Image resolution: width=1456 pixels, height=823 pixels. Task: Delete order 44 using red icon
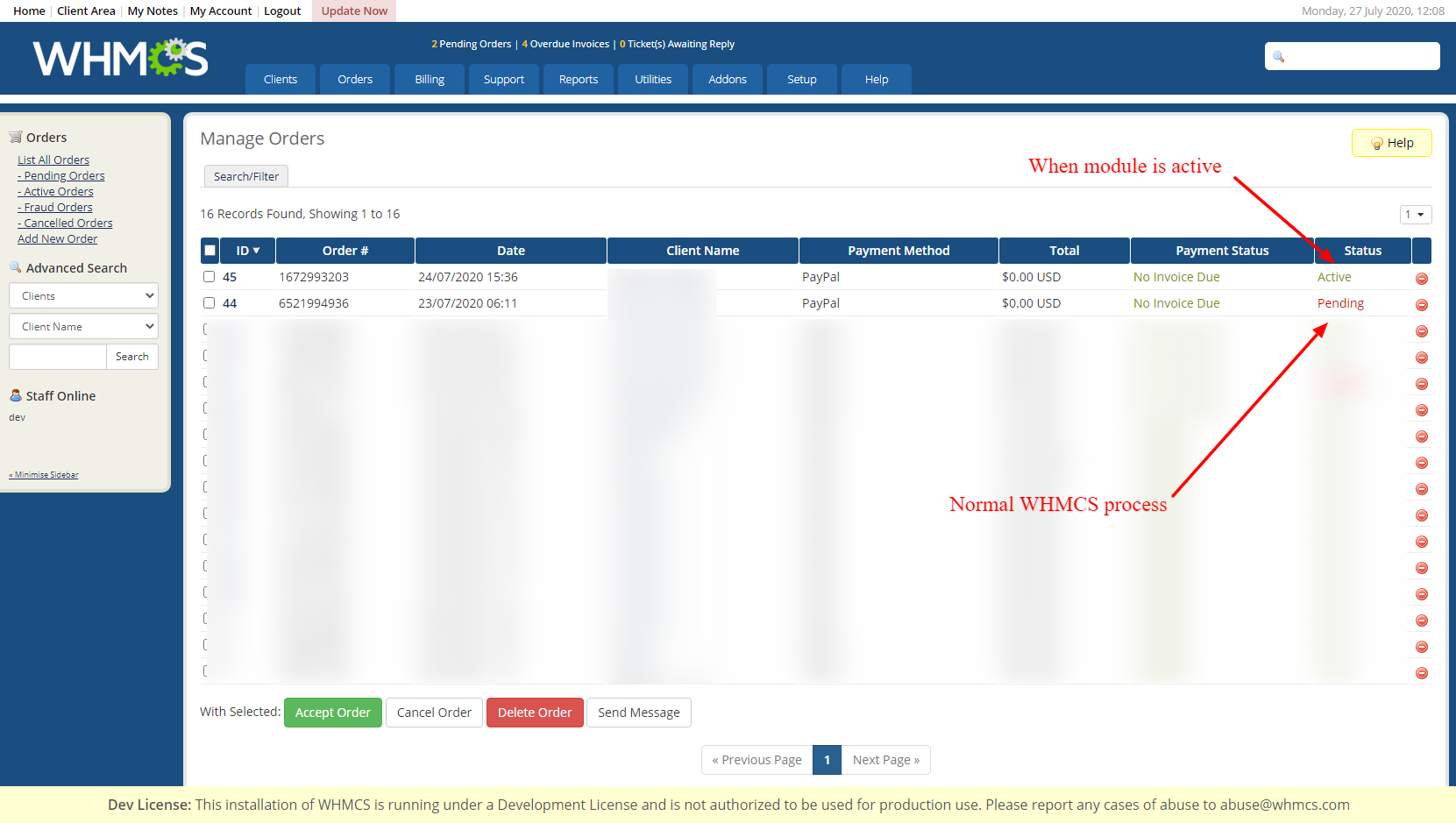click(1421, 305)
